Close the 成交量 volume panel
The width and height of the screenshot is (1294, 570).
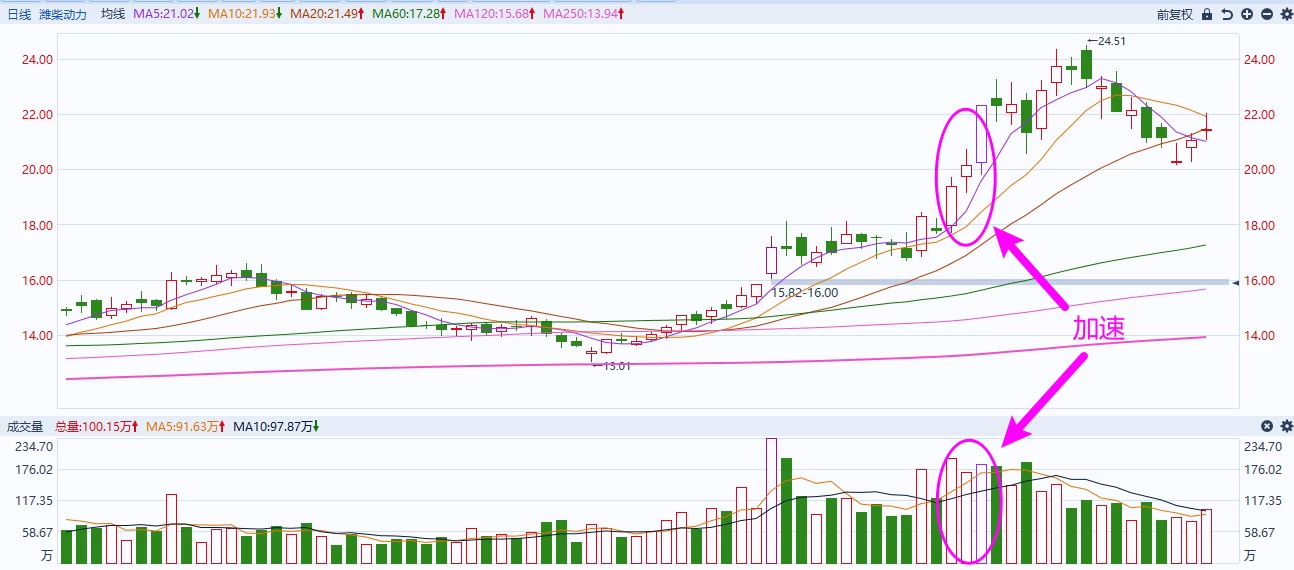tap(1267, 426)
